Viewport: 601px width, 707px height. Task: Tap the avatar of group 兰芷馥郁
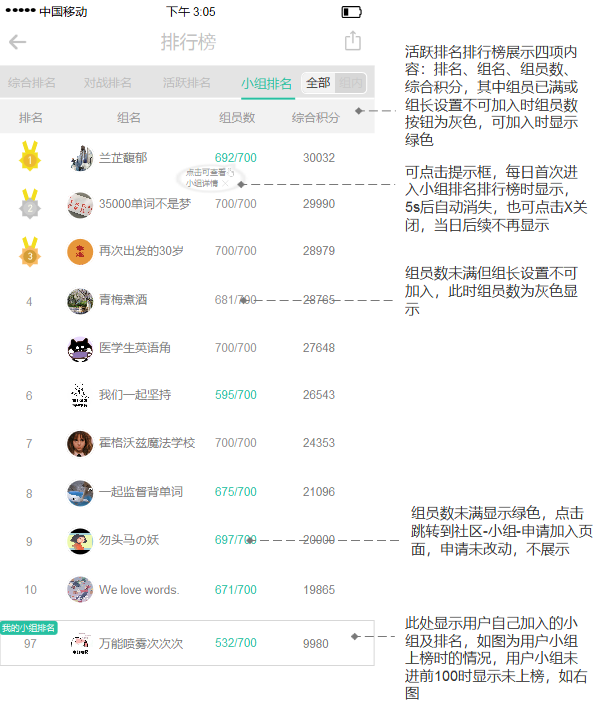point(80,158)
